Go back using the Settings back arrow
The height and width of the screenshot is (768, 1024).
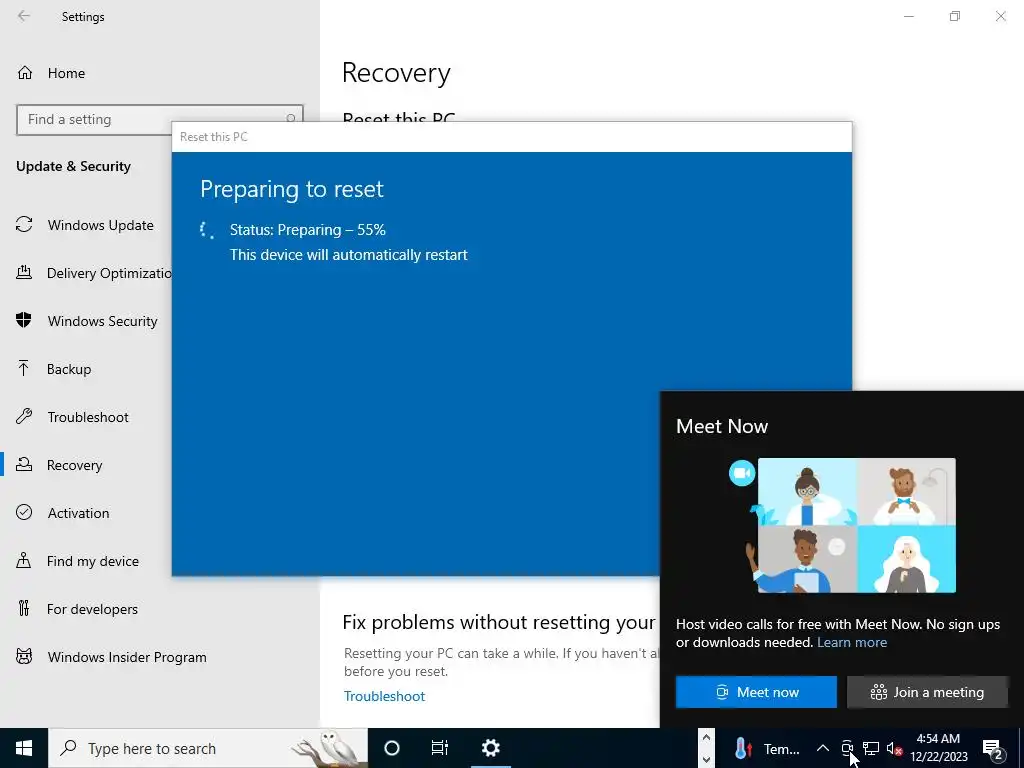click(24, 16)
